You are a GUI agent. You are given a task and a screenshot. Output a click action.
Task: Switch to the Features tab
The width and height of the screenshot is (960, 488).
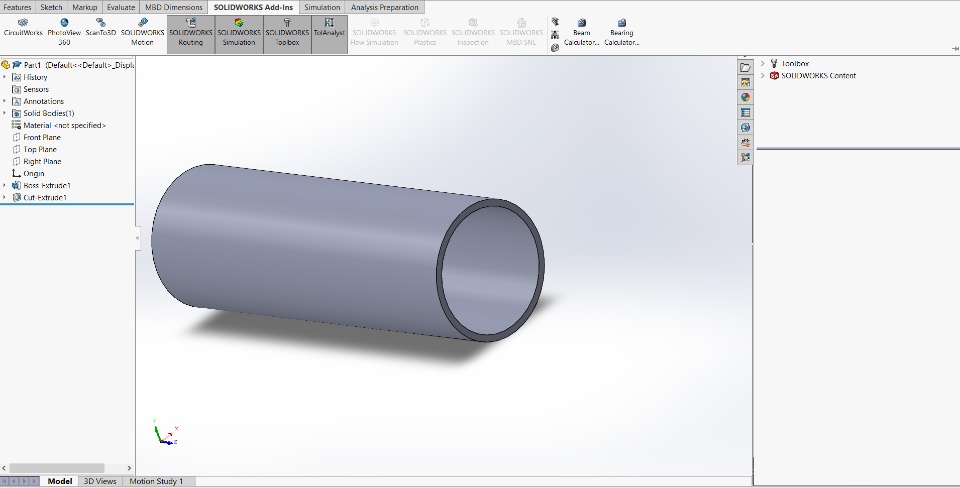17,7
